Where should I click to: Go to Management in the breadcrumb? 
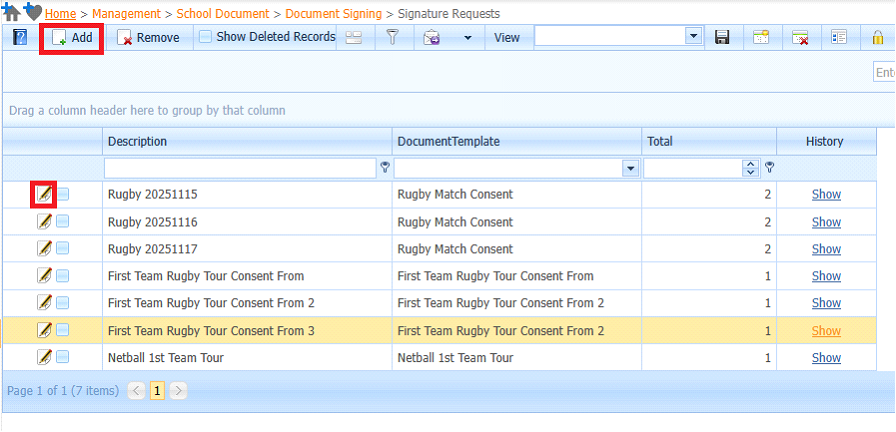click(126, 14)
